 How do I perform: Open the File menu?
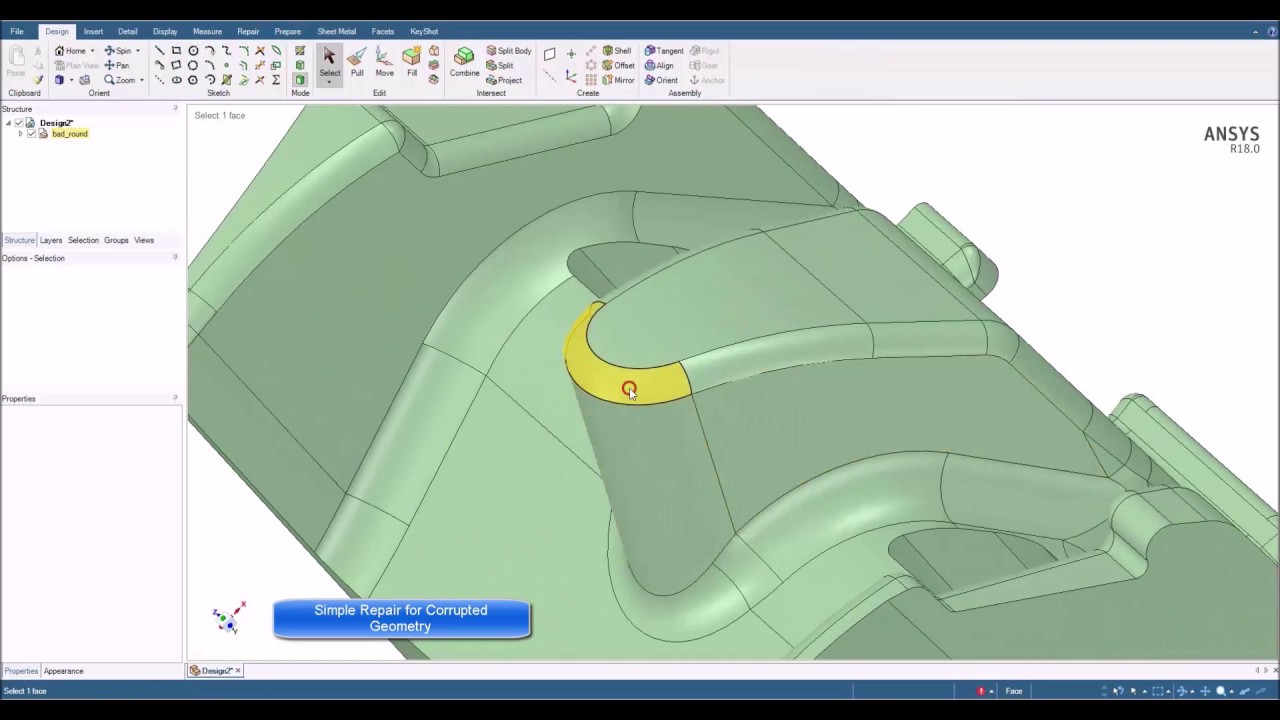point(17,31)
